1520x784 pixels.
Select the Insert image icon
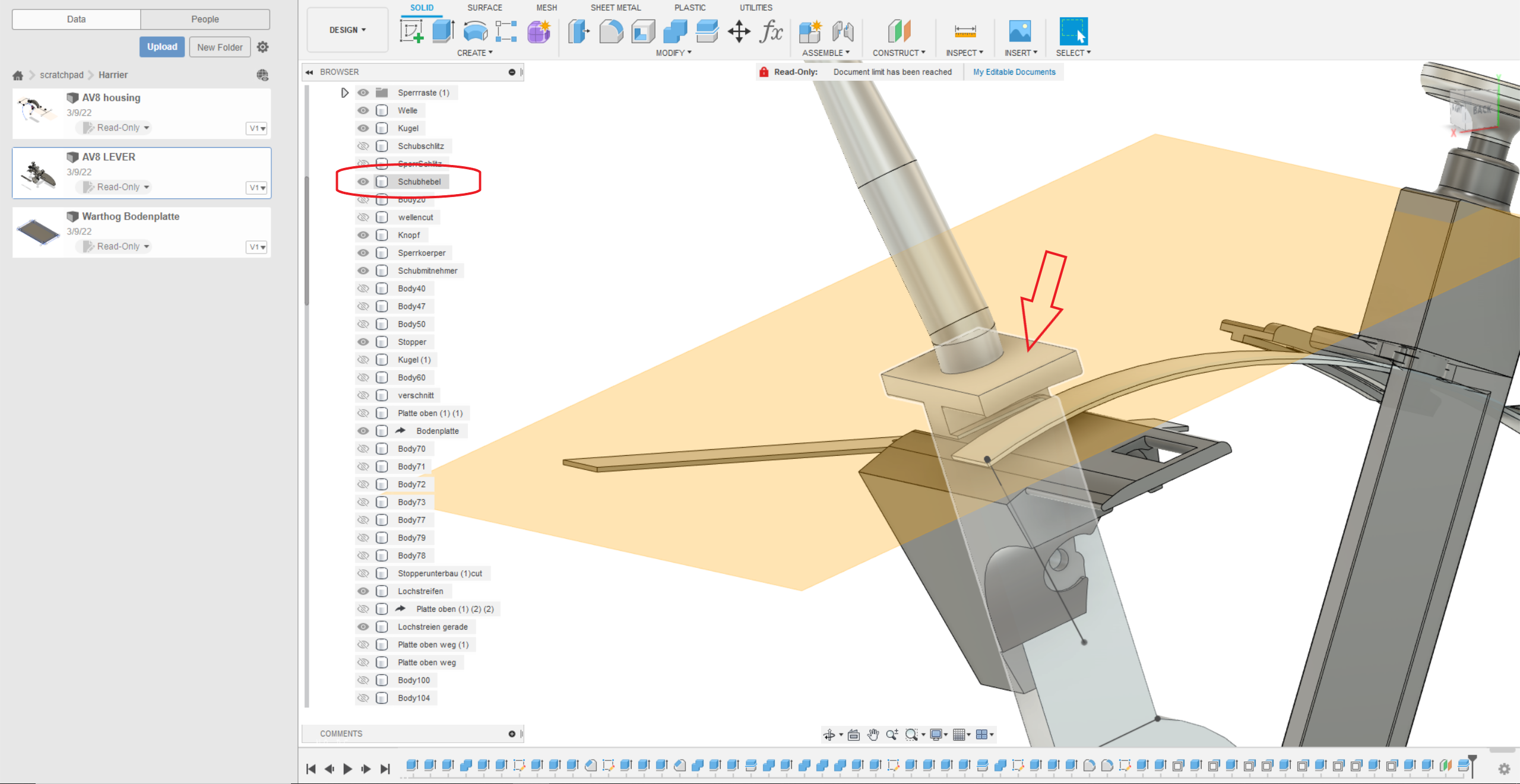pyautogui.click(x=1019, y=31)
